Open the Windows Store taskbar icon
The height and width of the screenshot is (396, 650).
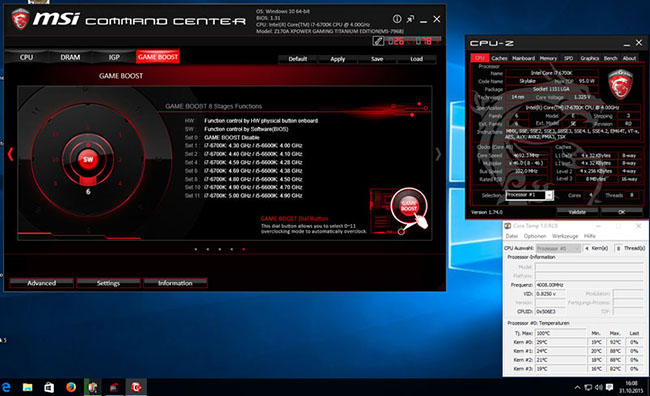pos(49,387)
